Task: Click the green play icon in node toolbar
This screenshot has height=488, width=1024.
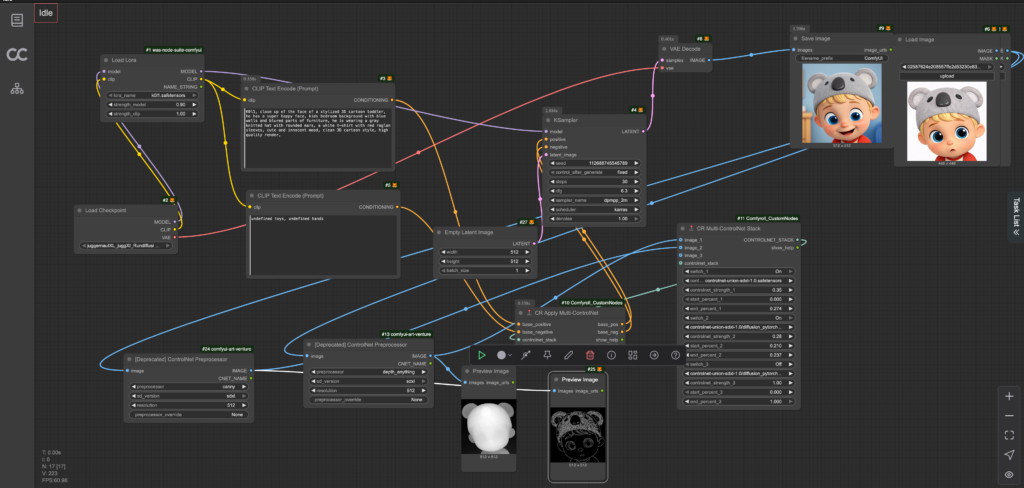Action: [x=482, y=355]
